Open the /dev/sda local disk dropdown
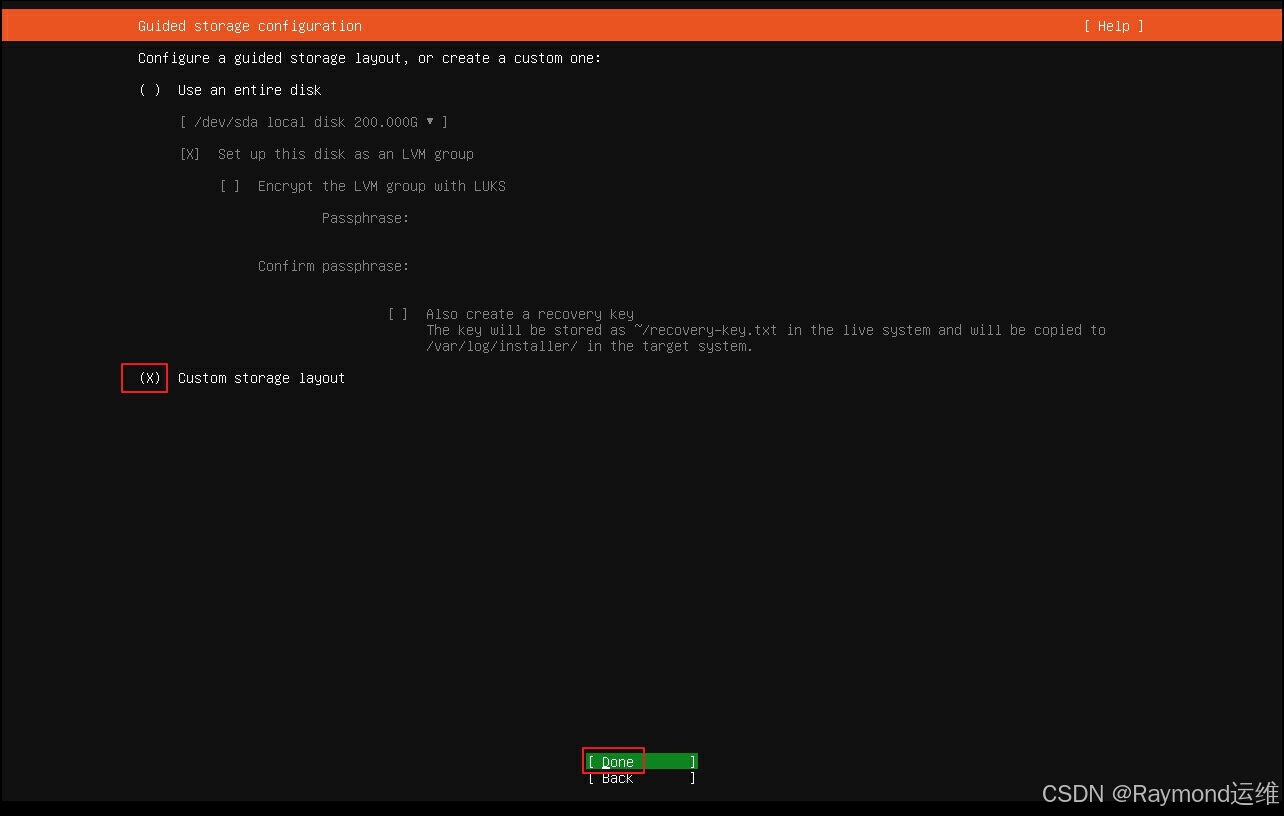1284x816 pixels. point(314,122)
